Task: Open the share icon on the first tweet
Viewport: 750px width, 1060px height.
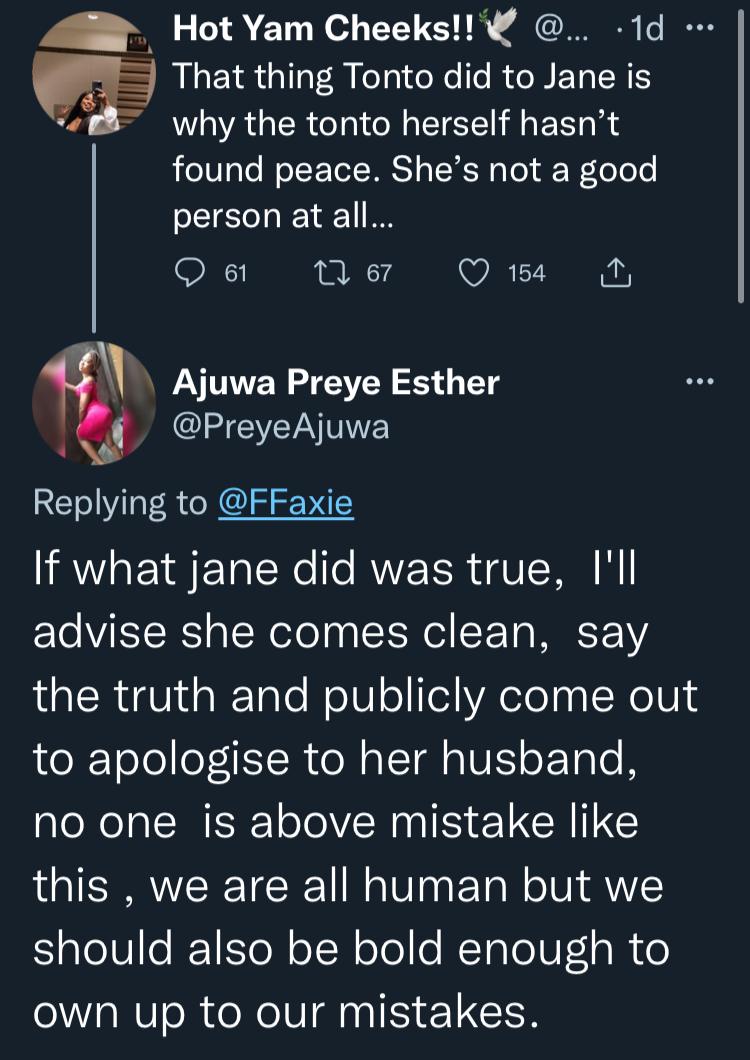Action: pos(617,273)
